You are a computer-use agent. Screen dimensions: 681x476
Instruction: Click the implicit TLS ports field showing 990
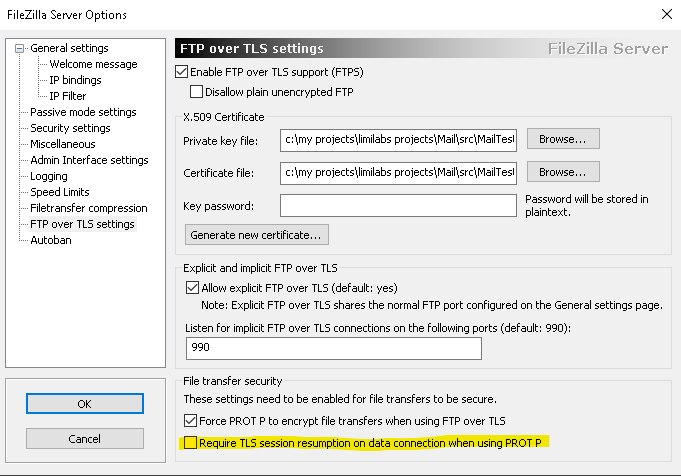[x=334, y=348]
